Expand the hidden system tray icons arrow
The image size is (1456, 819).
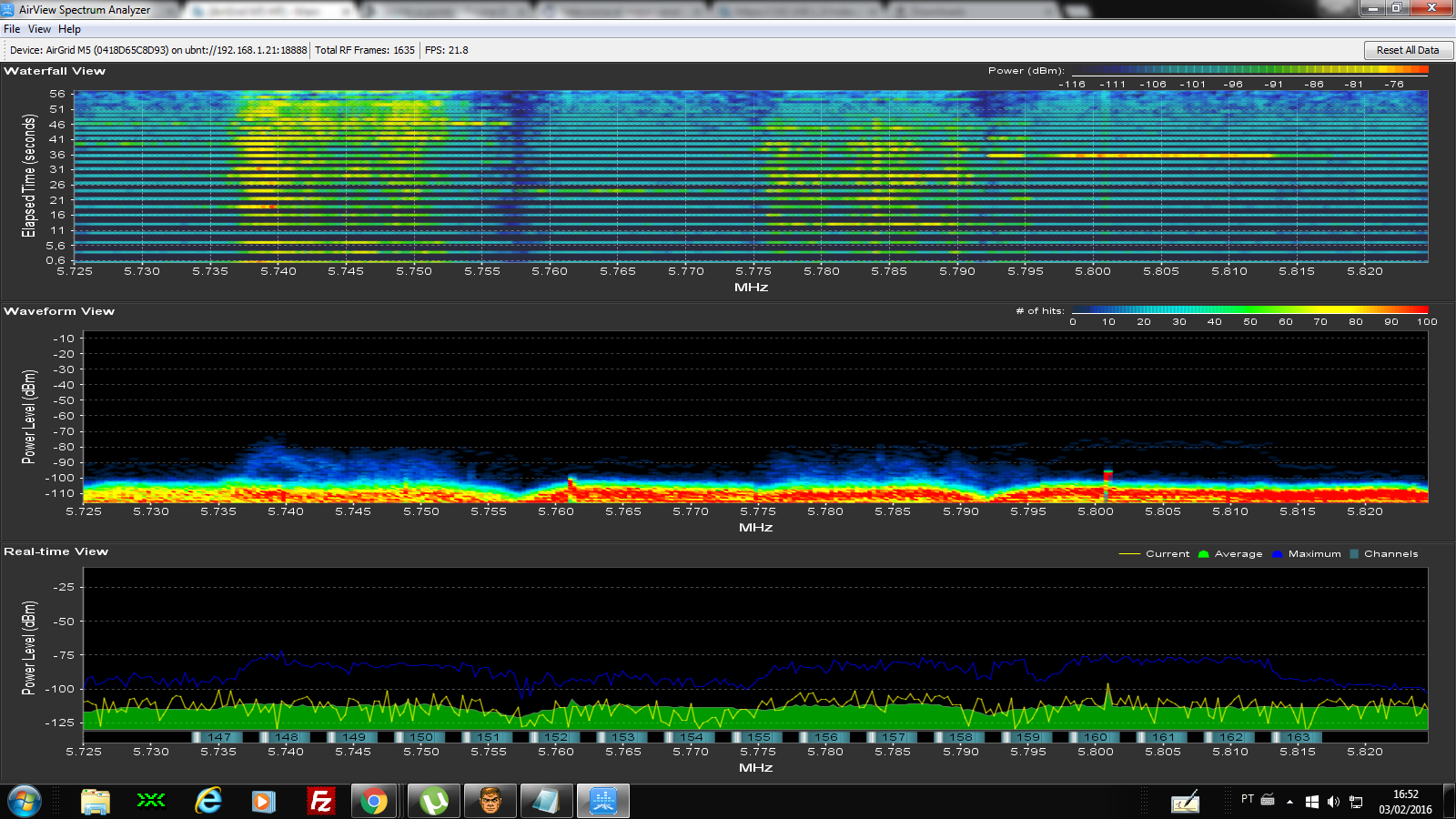[x=1289, y=802]
